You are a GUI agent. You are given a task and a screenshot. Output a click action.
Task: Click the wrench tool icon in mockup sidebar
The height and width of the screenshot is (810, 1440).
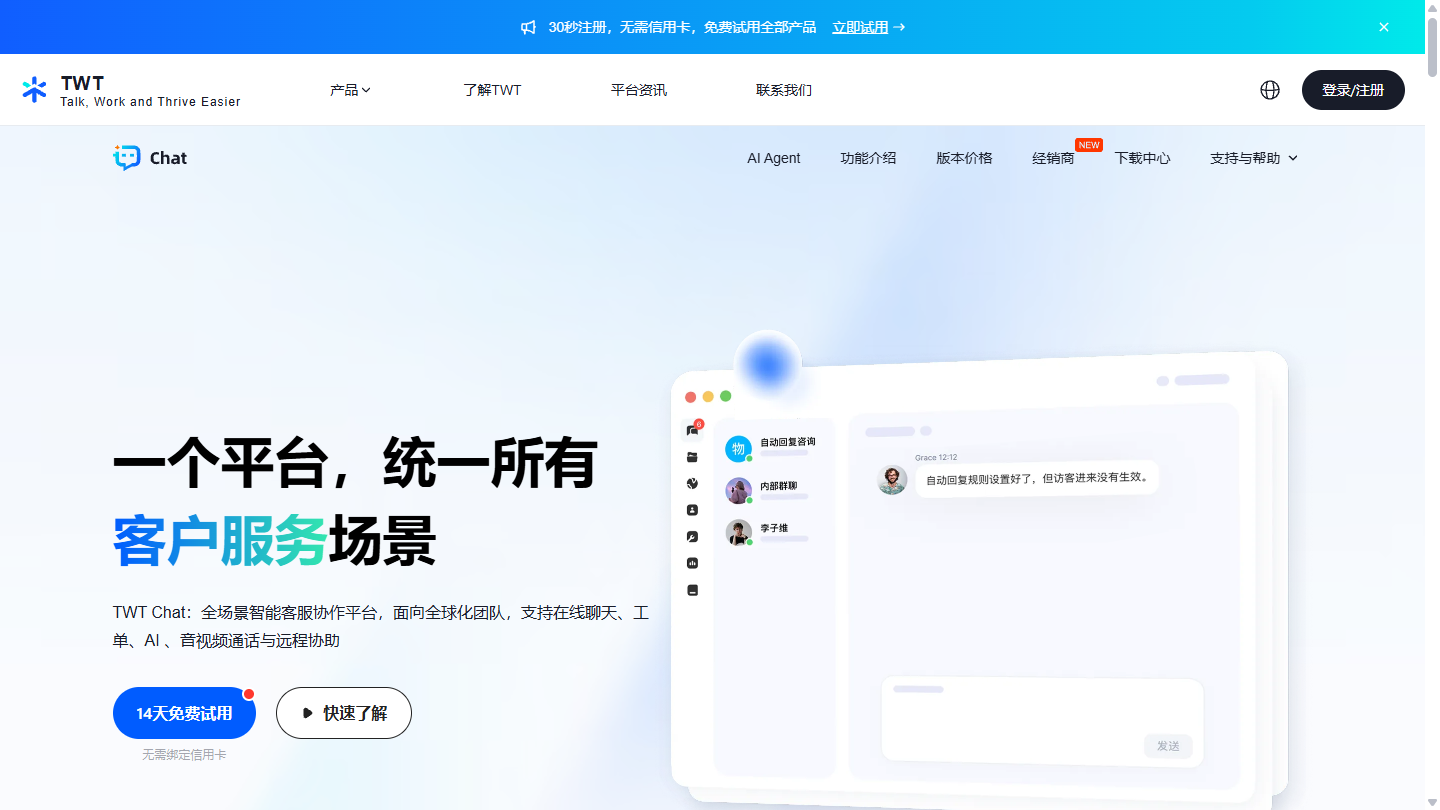[692, 537]
